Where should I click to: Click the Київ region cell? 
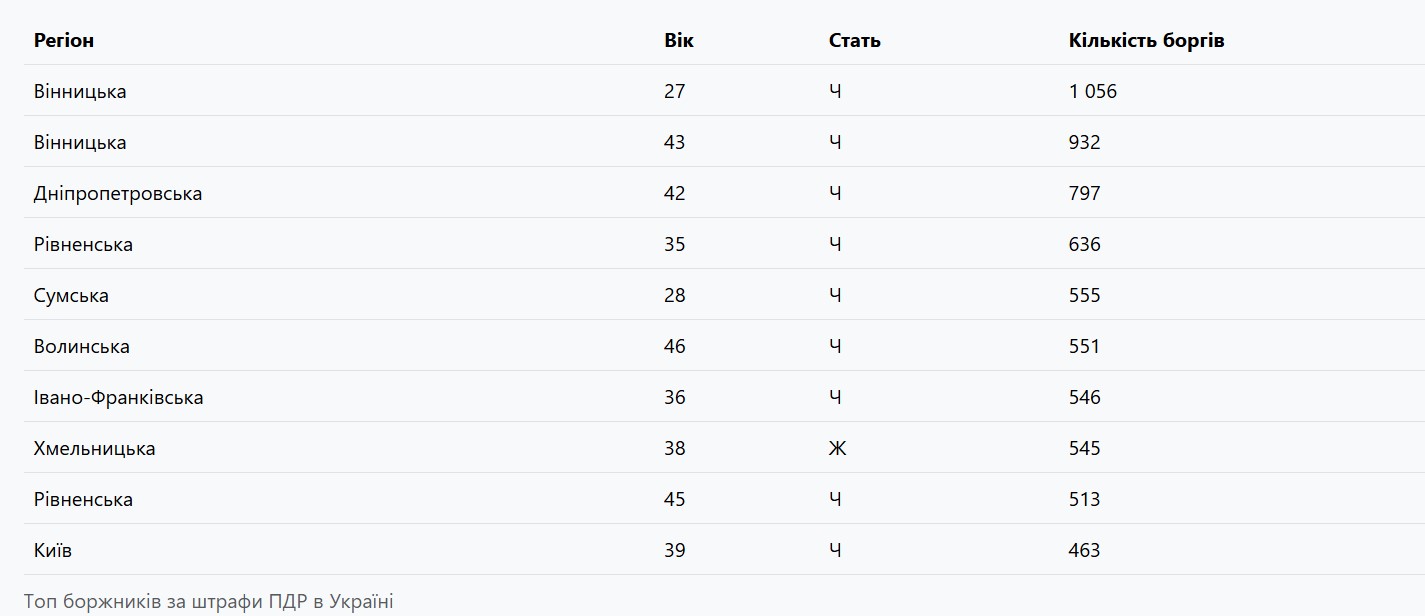coord(53,550)
